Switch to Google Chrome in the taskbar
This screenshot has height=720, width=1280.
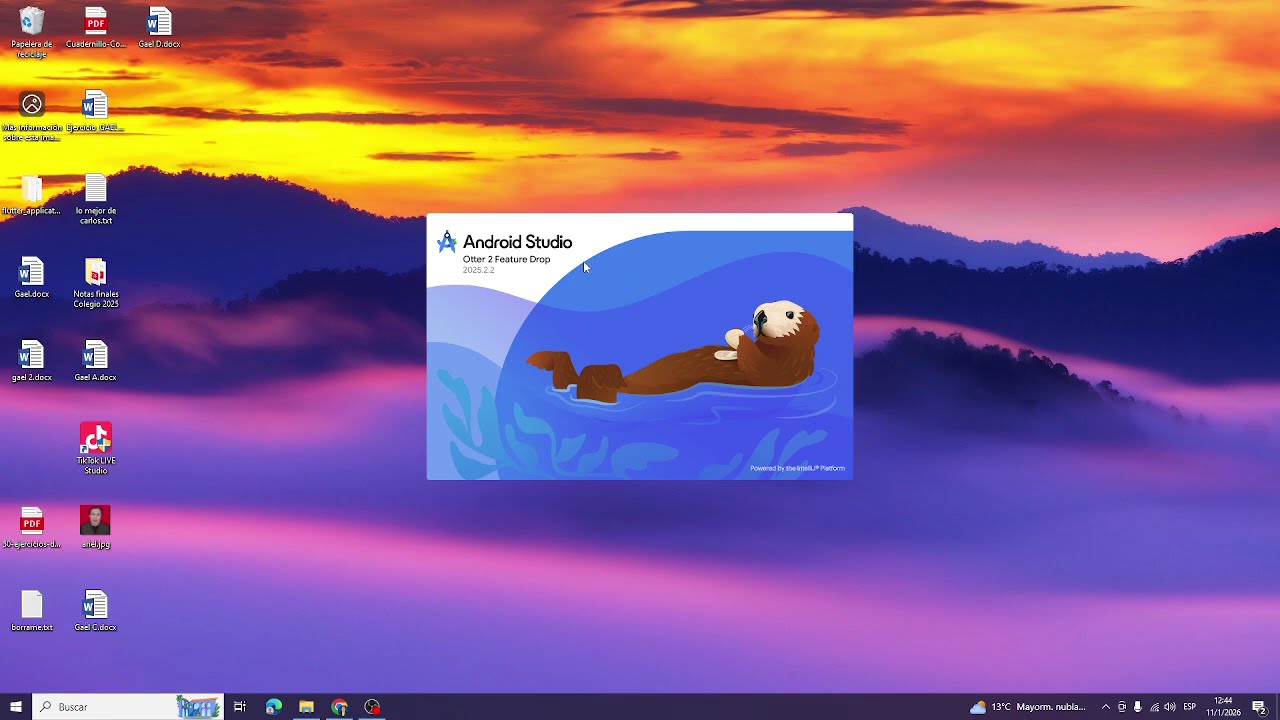(x=340, y=707)
